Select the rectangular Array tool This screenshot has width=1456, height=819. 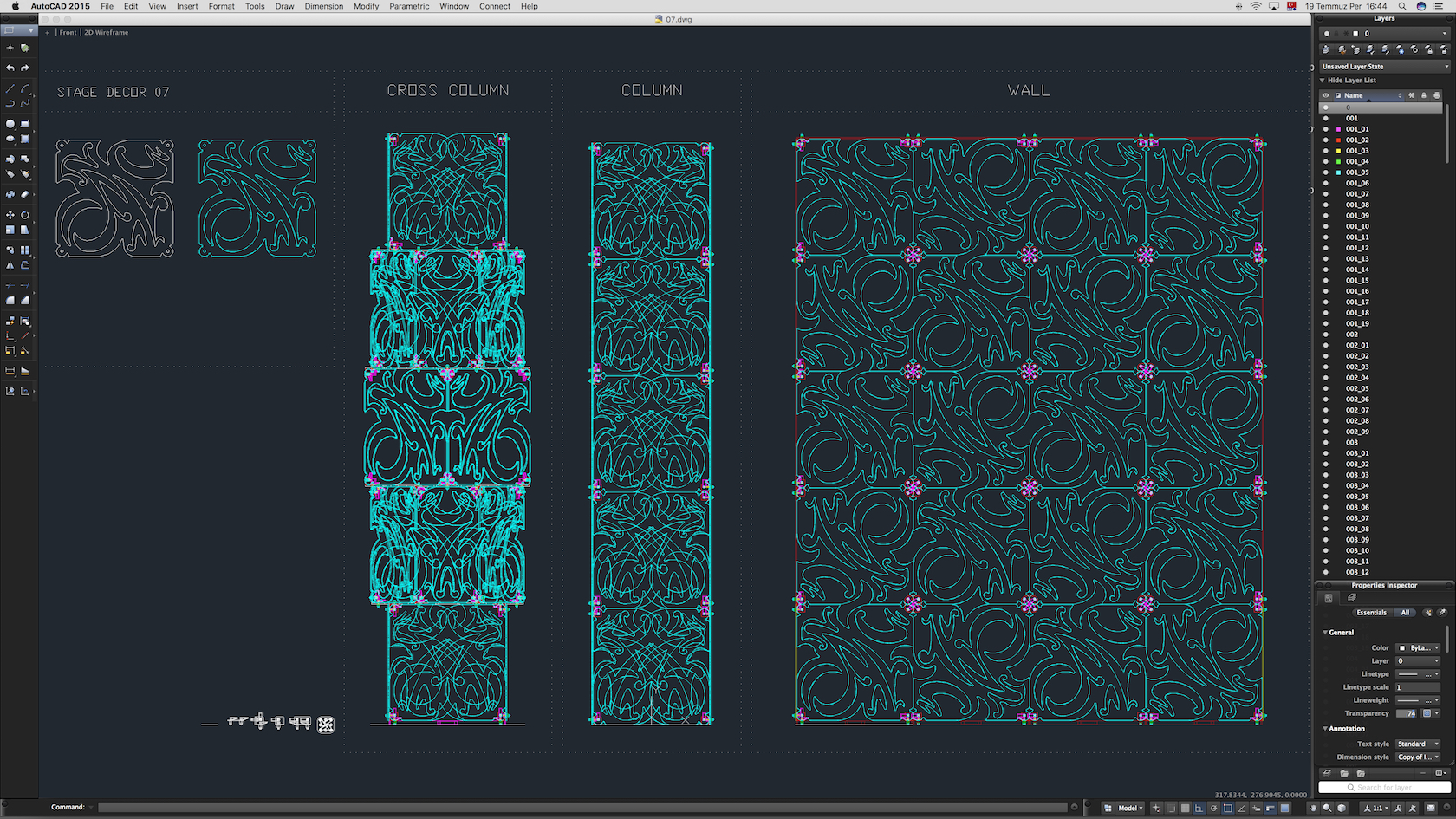tap(25, 250)
